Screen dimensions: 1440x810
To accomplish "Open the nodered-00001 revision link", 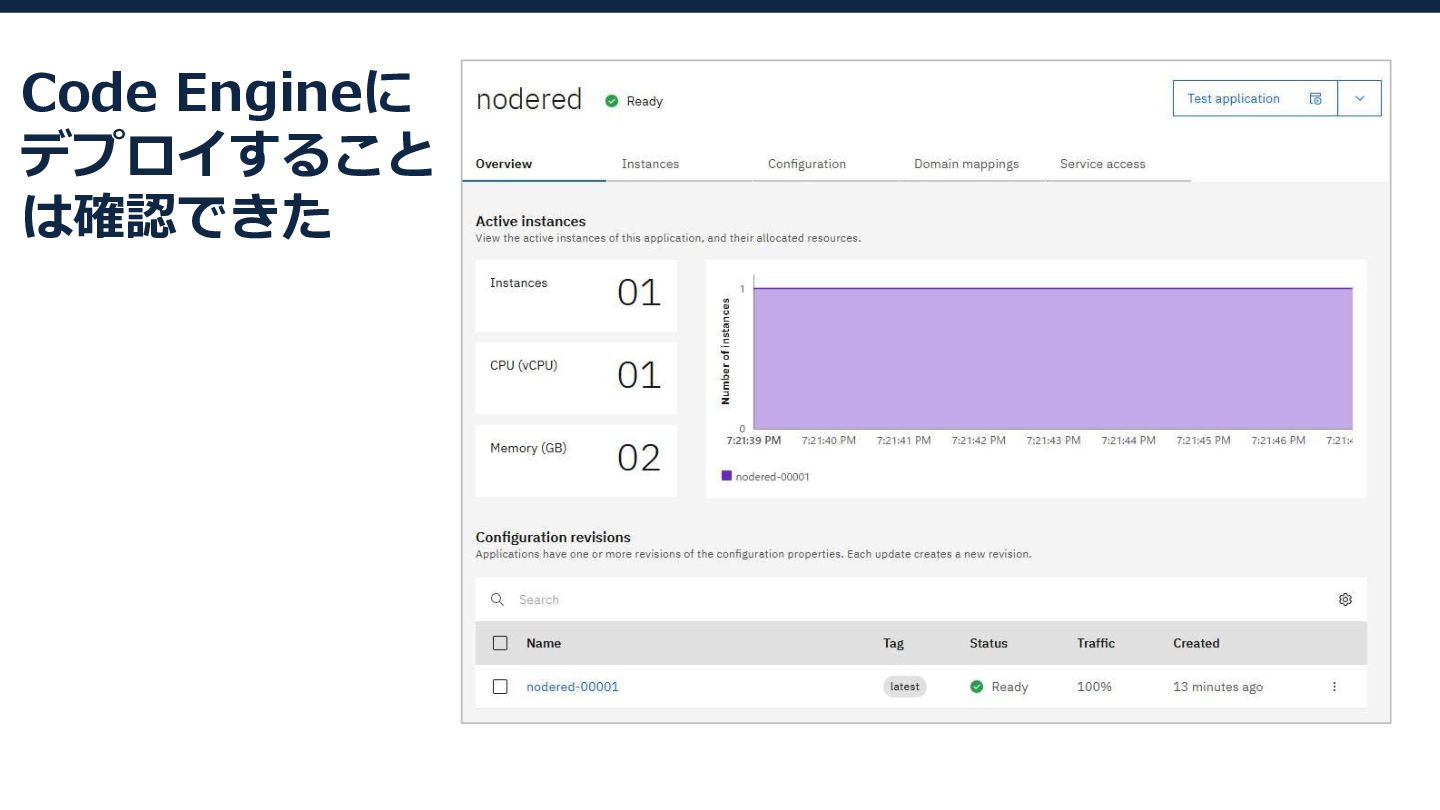I will point(572,687).
